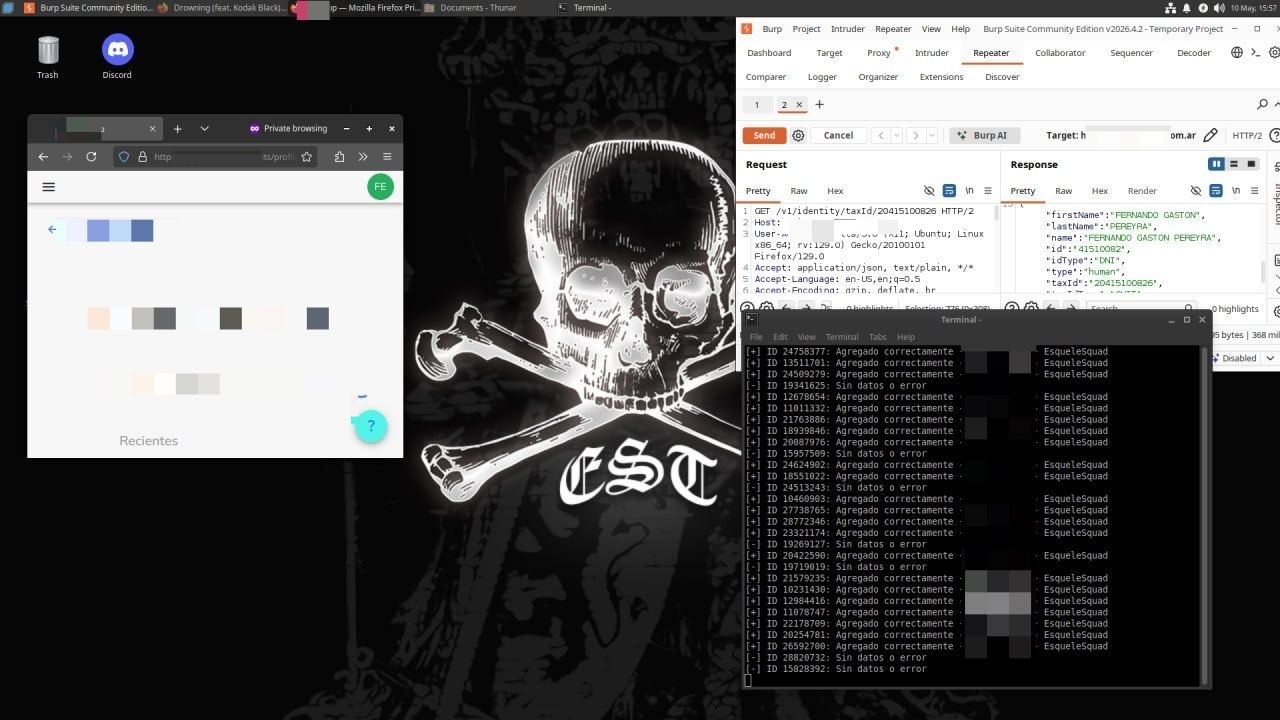This screenshot has width=1280, height=720.
Task: Go back in Firefox toolbar
Action: point(43,156)
